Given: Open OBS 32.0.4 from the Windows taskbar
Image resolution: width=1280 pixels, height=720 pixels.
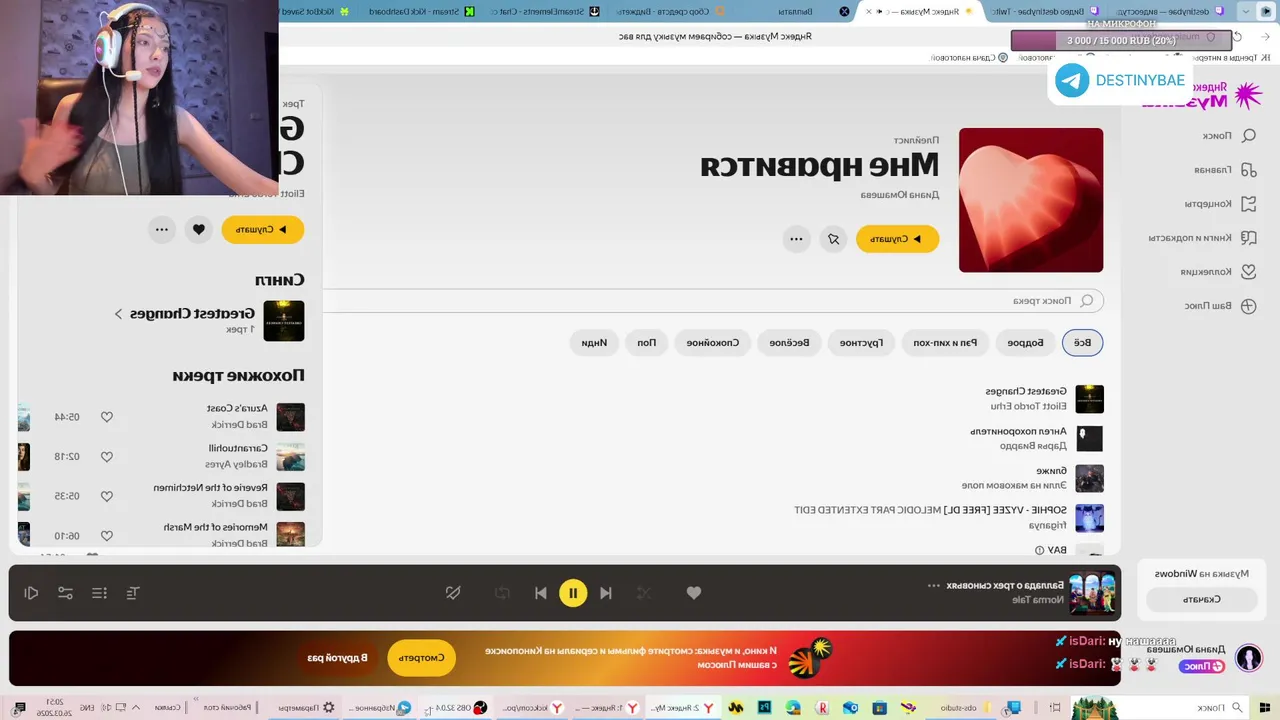Looking at the screenshot, I should [x=459, y=707].
